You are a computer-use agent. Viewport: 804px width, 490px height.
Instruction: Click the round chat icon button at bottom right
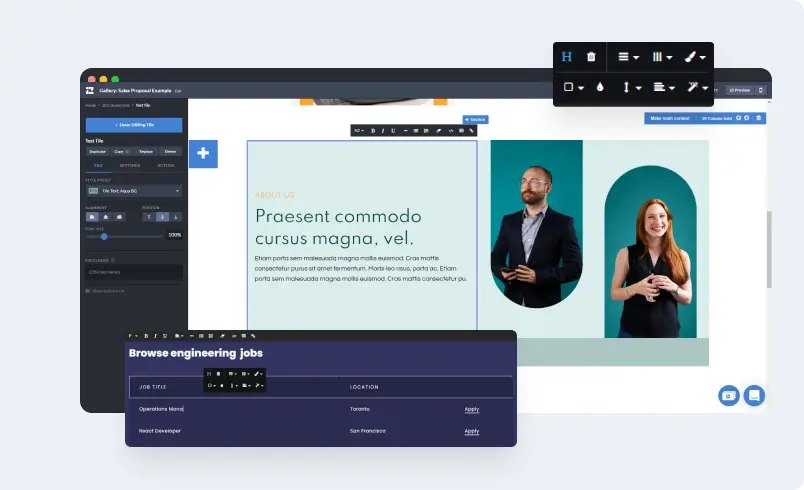pyautogui.click(x=754, y=396)
